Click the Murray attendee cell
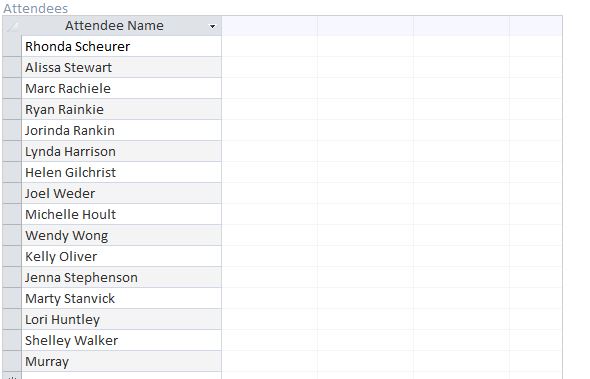The image size is (590, 379). point(122,361)
